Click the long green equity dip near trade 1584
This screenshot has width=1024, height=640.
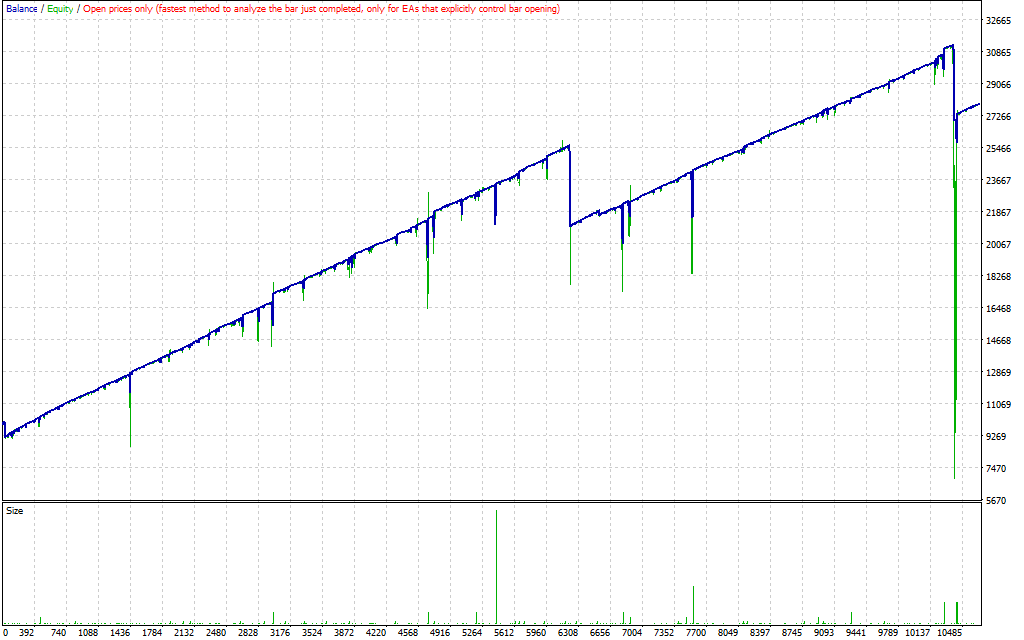point(131,420)
